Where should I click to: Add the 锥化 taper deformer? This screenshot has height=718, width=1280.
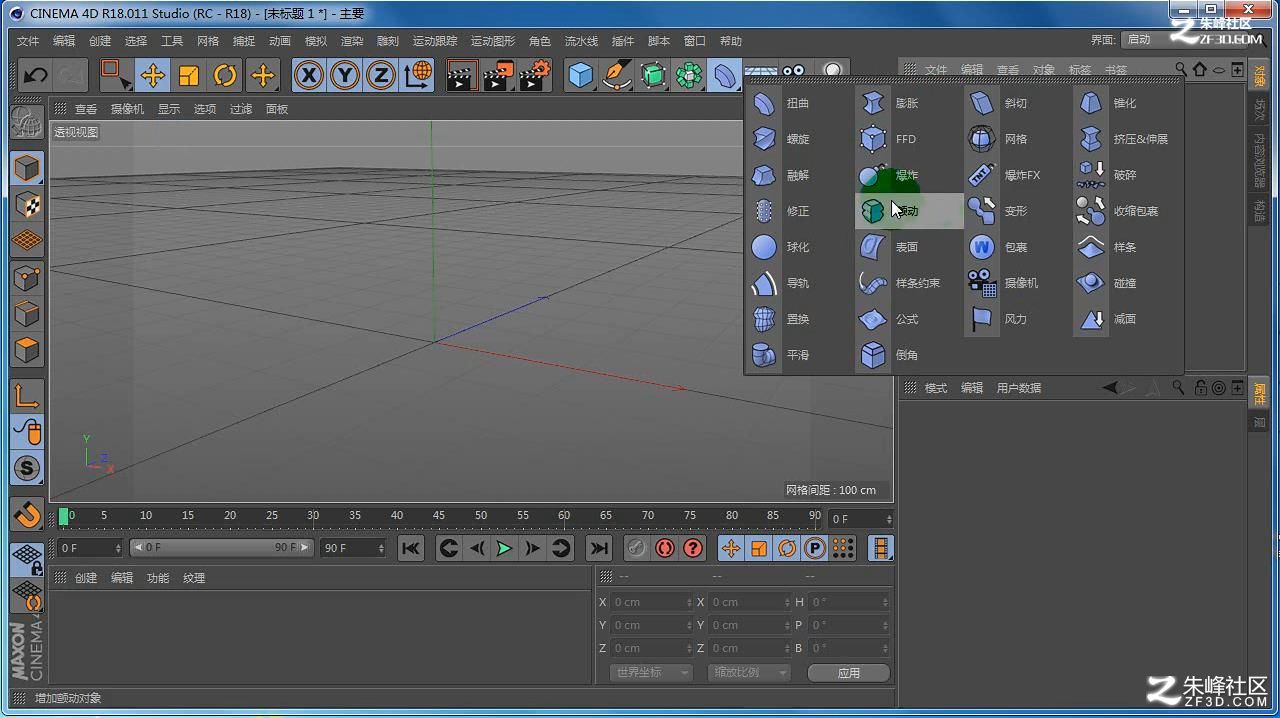1110,103
